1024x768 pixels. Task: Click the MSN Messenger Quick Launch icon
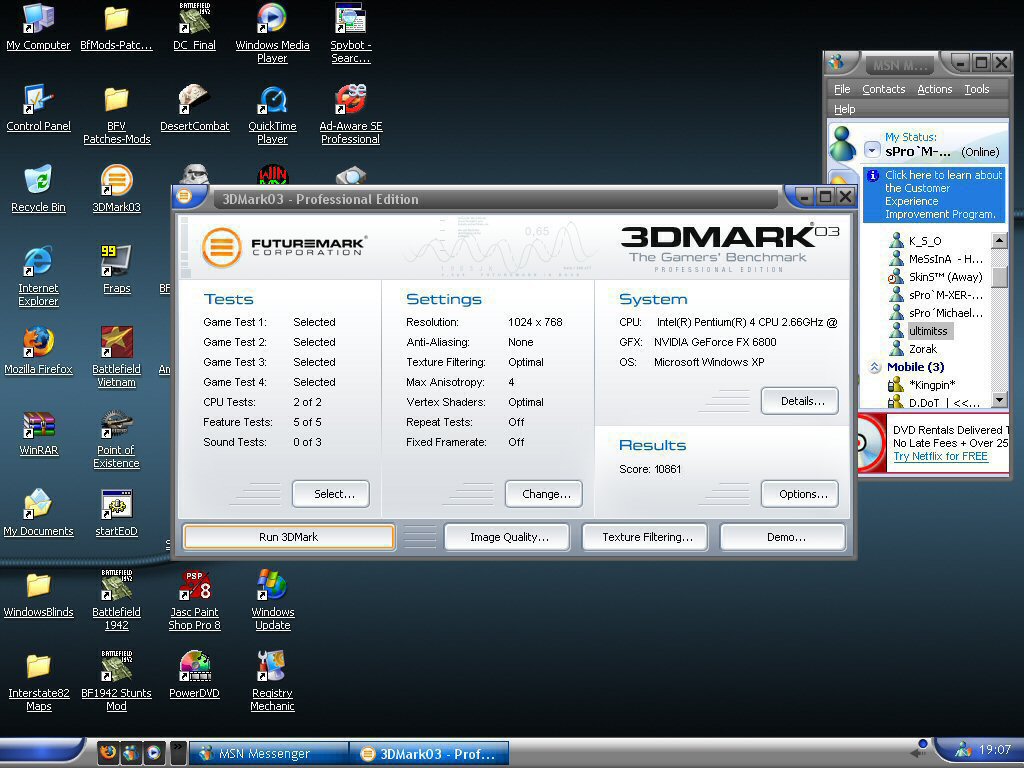(x=131, y=753)
